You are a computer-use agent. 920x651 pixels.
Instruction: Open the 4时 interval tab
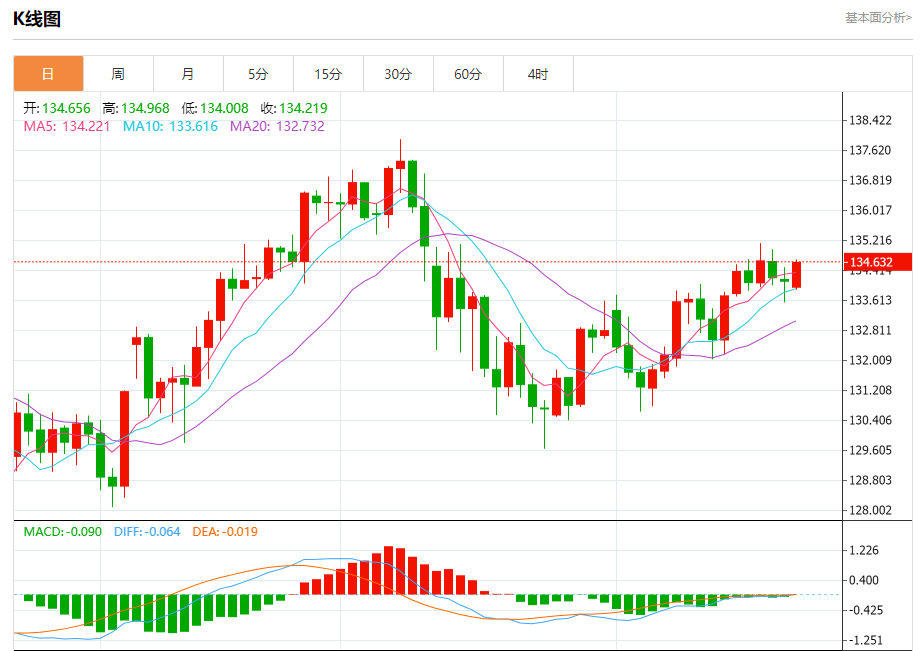tap(538, 74)
